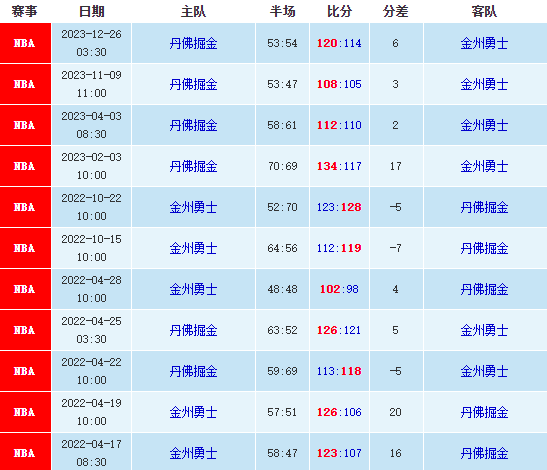This screenshot has height=470, width=547.
Task: Click the score 108:105
Action: pos(339,84)
